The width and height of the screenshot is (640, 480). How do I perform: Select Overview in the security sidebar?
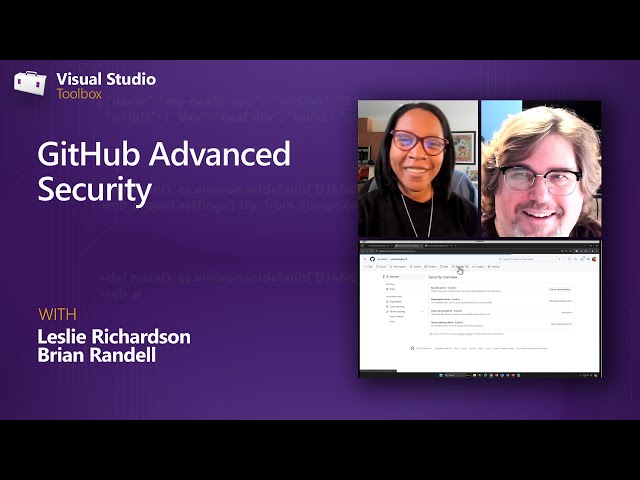coord(404,277)
